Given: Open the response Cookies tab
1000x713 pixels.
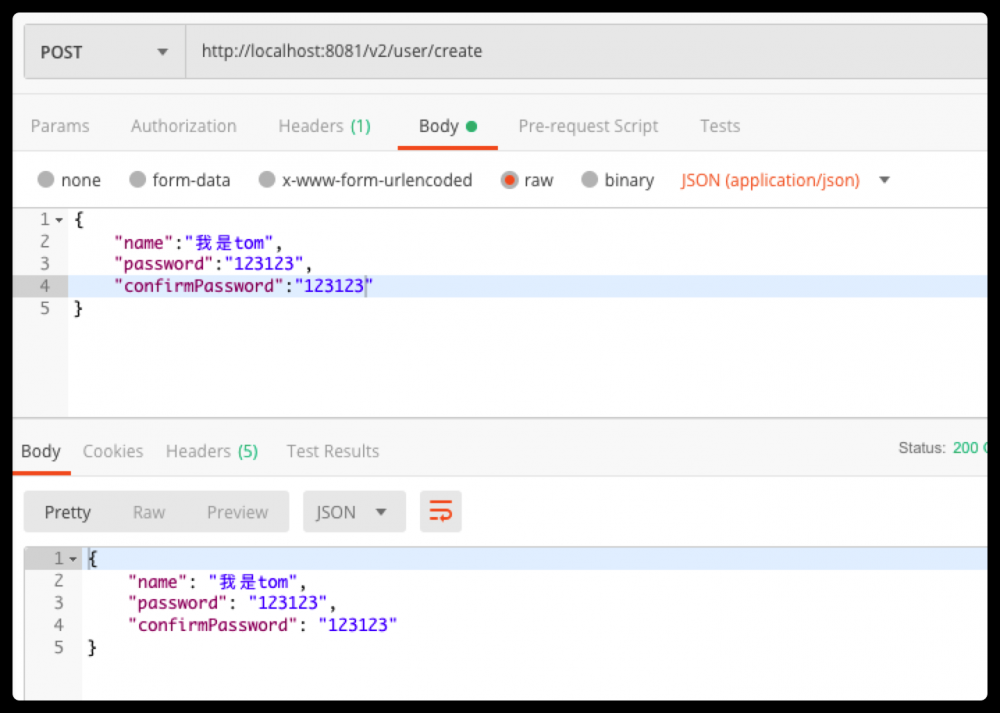Looking at the screenshot, I should [113, 452].
